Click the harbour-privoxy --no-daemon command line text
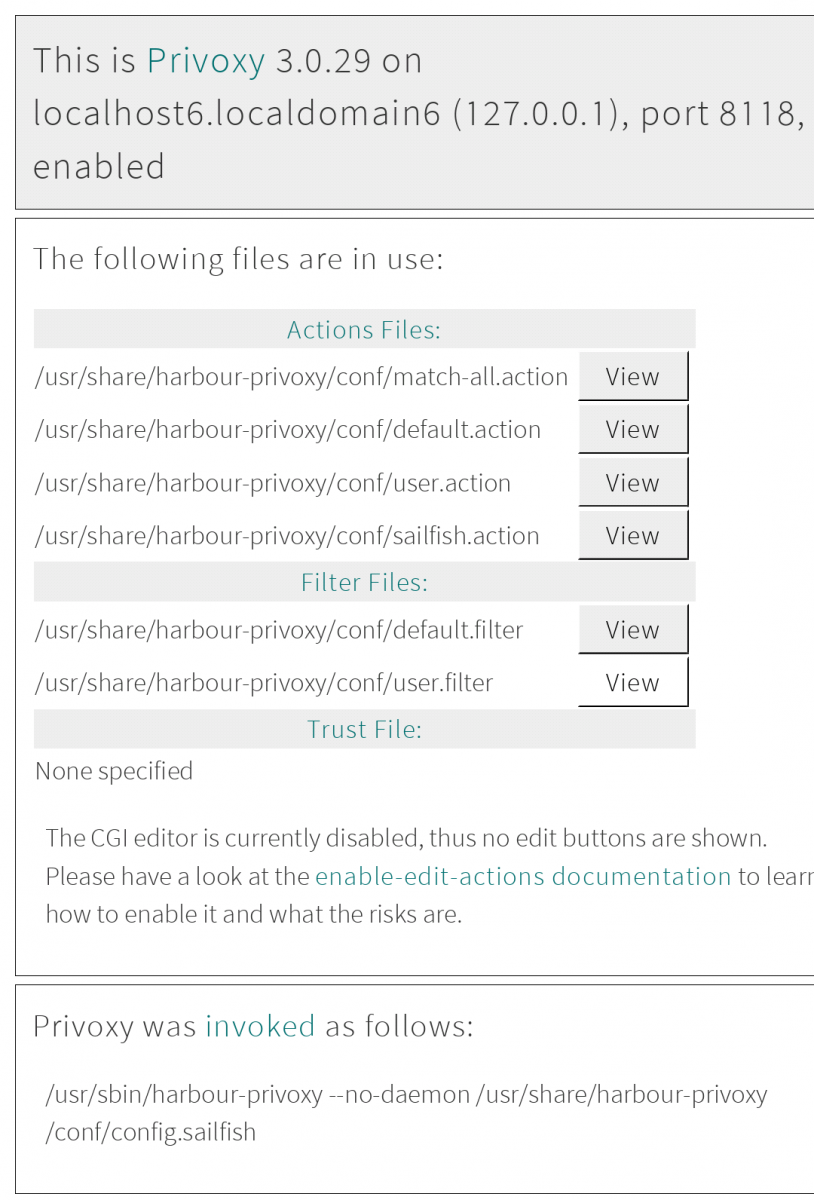Screen dimensions: 814x1200 tap(406, 1094)
